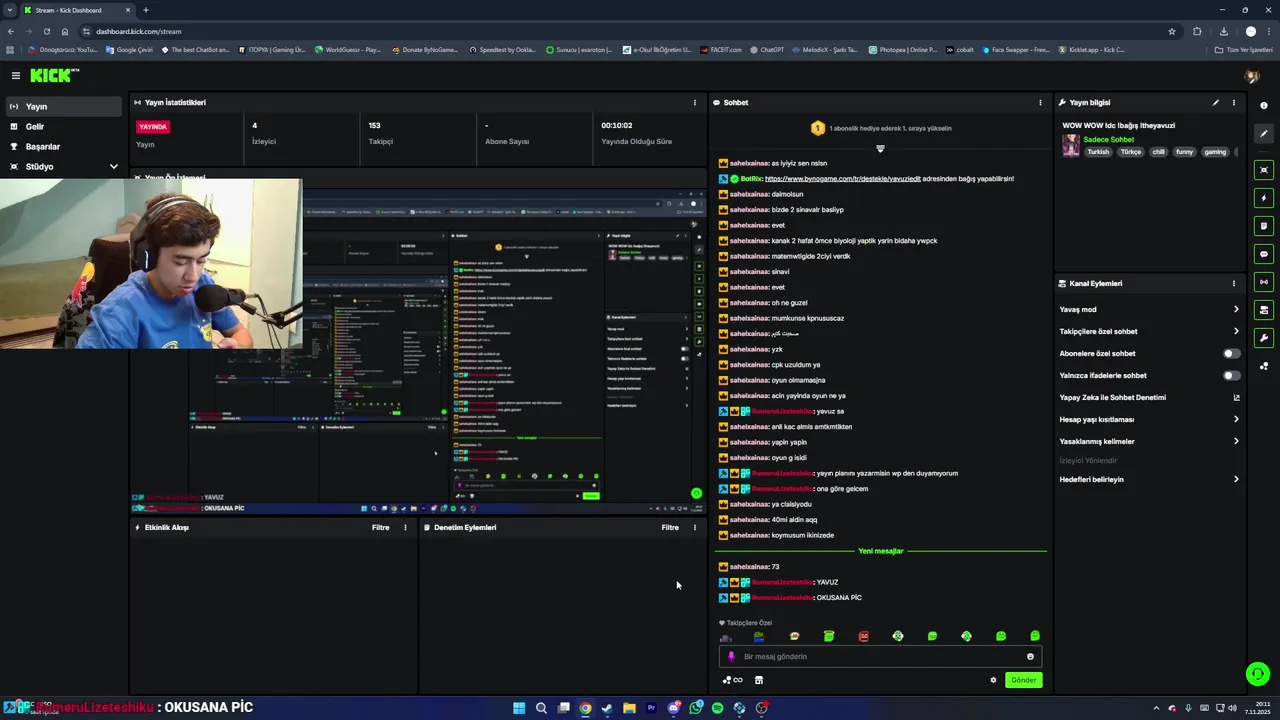Send message with Gönder button

(x=1023, y=680)
